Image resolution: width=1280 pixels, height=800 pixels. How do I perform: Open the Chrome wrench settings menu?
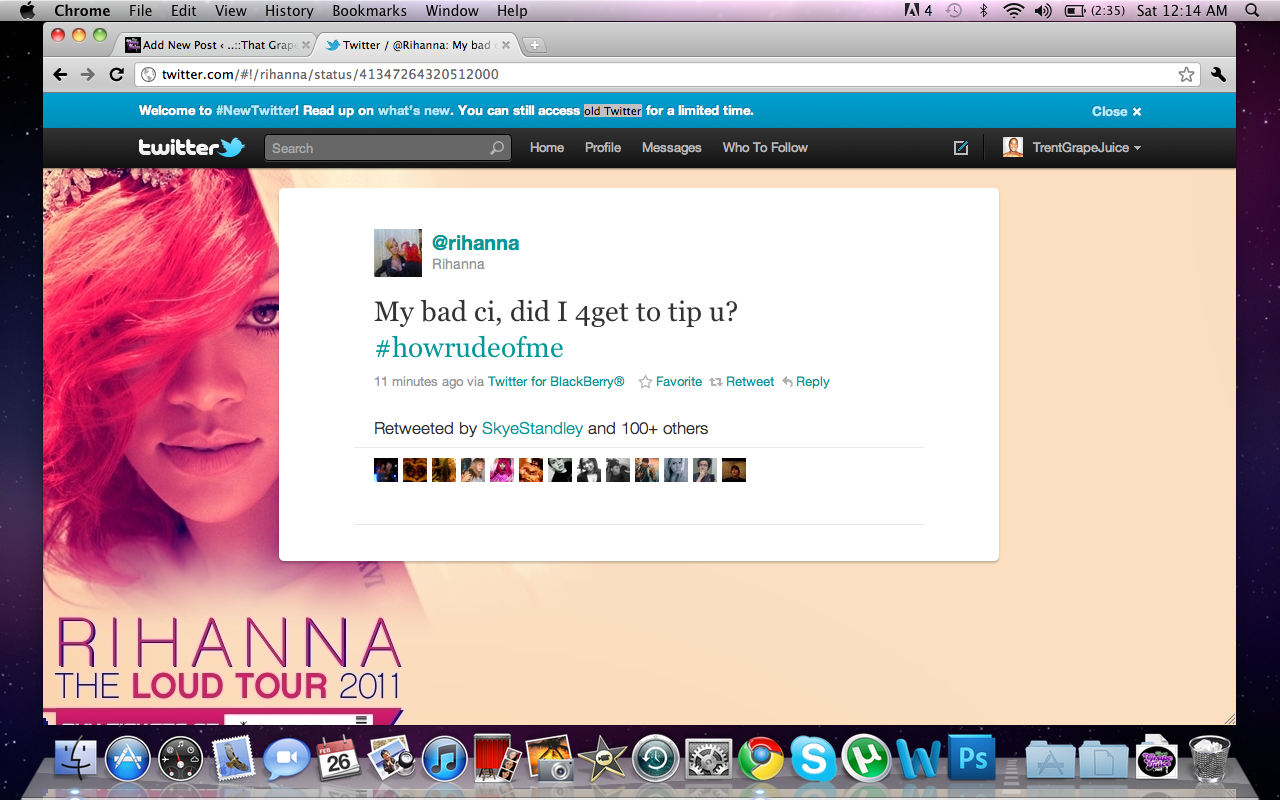pos(1218,75)
